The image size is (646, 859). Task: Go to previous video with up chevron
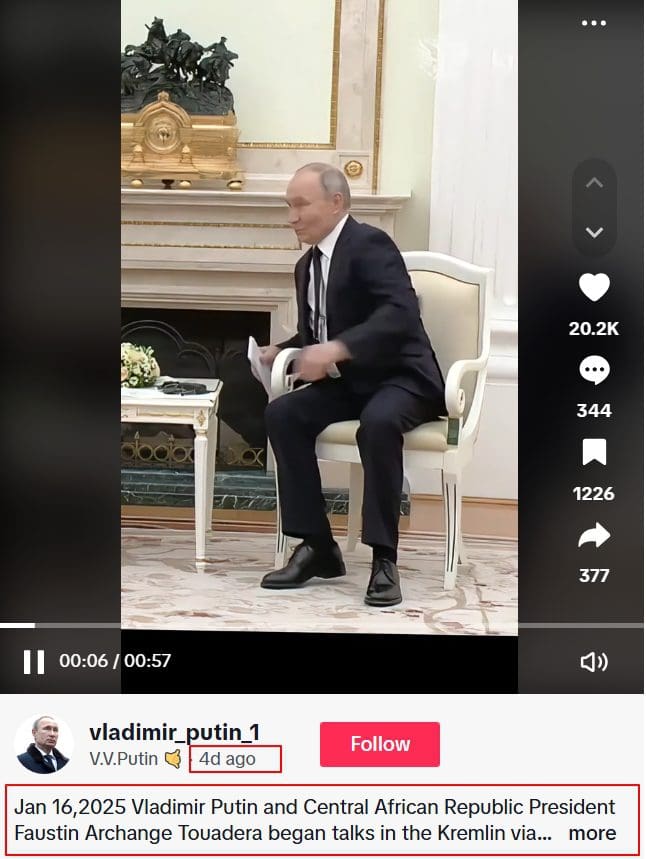pos(594,182)
